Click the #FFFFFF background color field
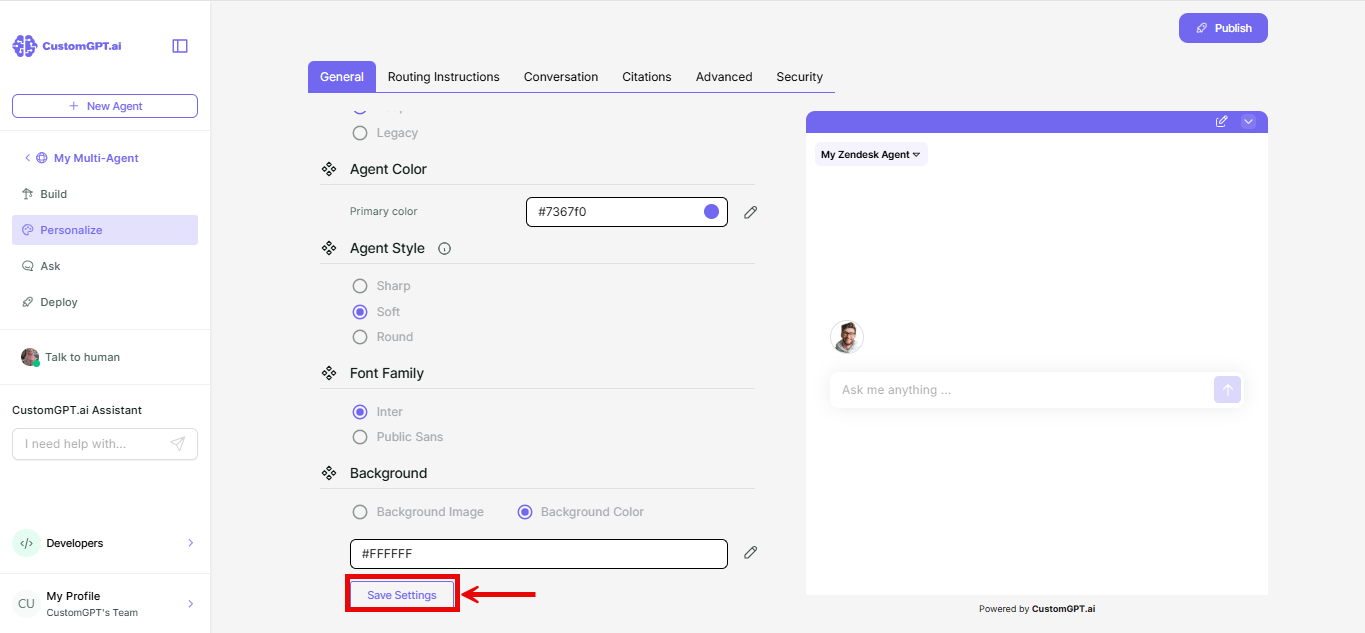Viewport: 1365px width, 633px height. [x=539, y=554]
